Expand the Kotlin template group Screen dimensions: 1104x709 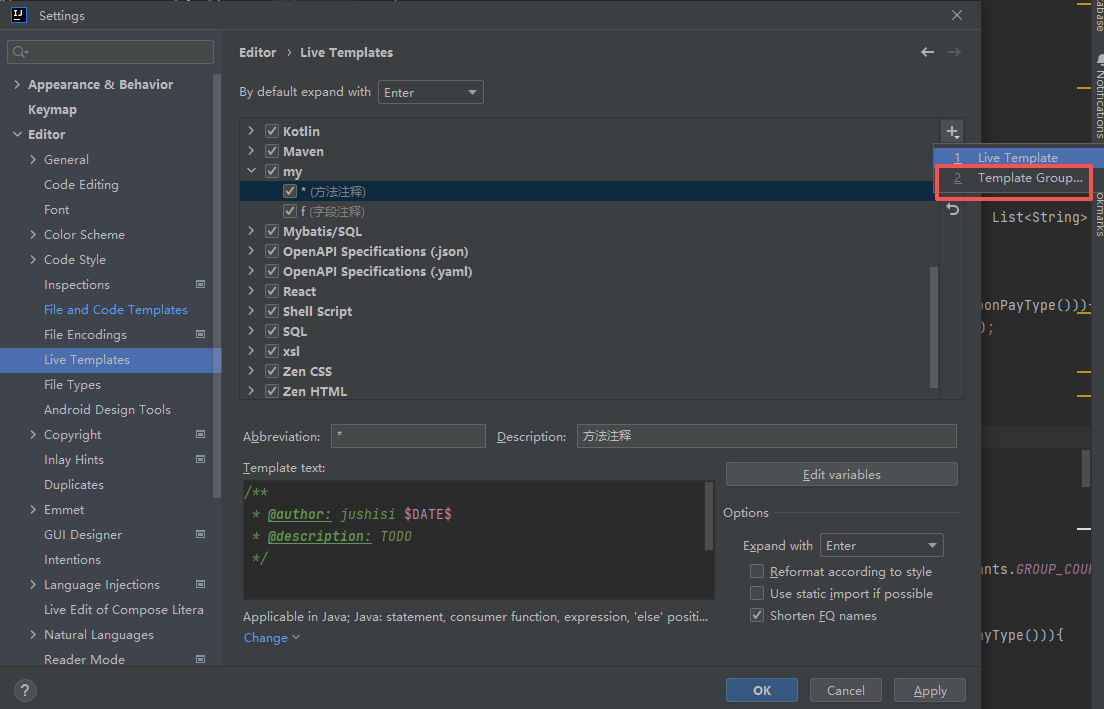pos(251,131)
